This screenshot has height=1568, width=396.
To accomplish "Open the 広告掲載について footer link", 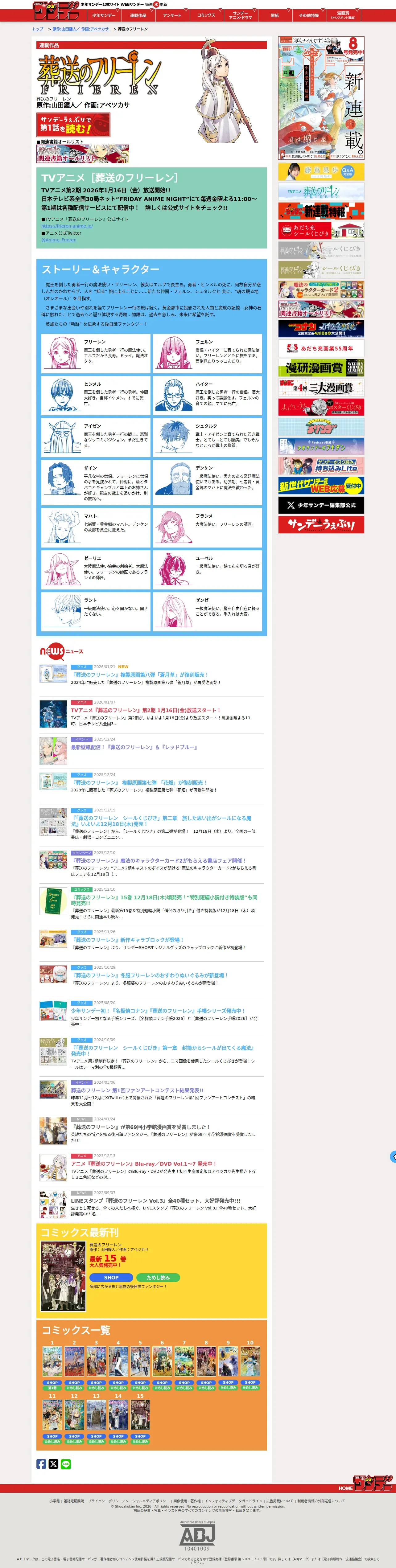I will pyautogui.click(x=280, y=1500).
